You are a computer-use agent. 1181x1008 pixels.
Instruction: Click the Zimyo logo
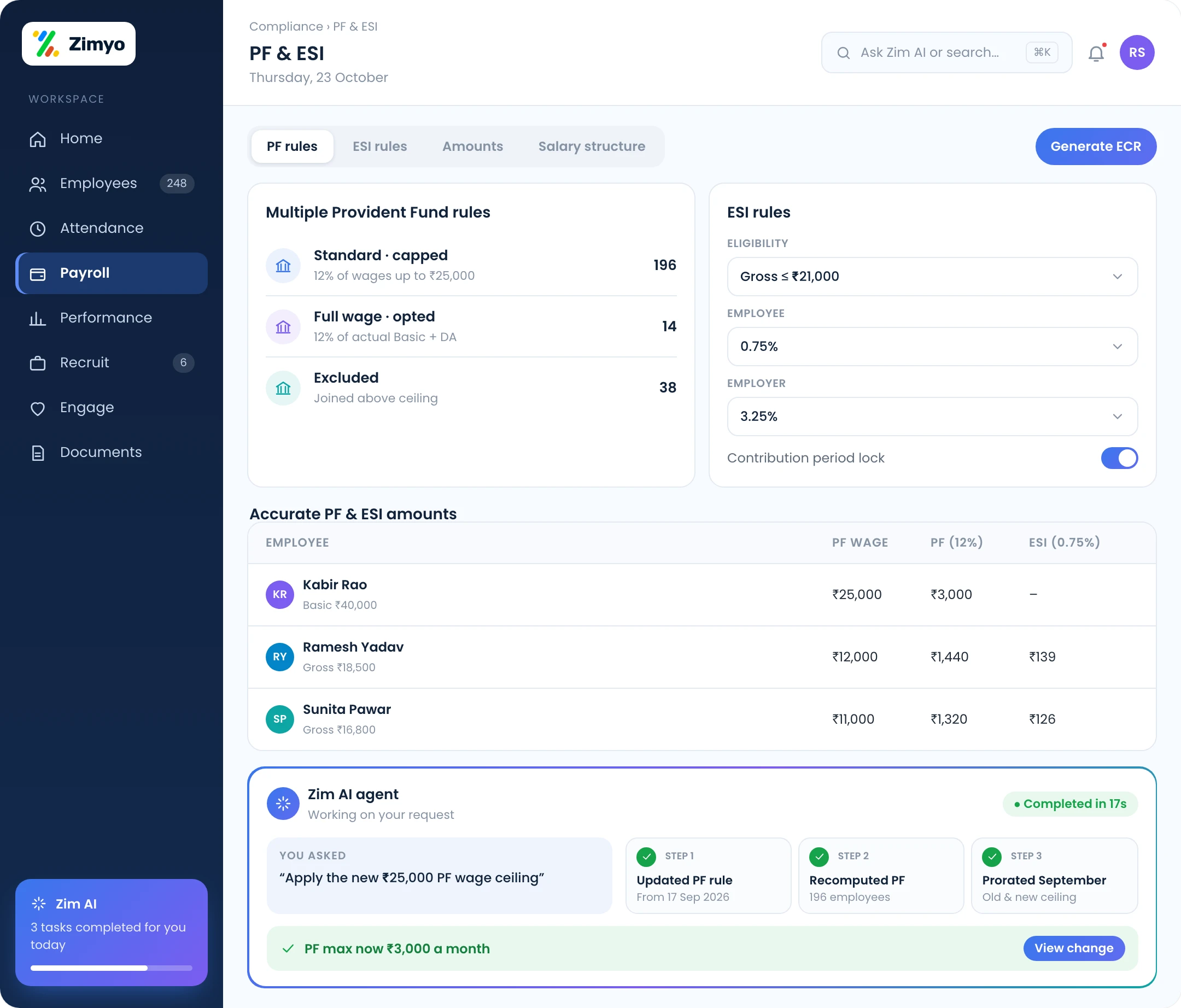coord(79,44)
